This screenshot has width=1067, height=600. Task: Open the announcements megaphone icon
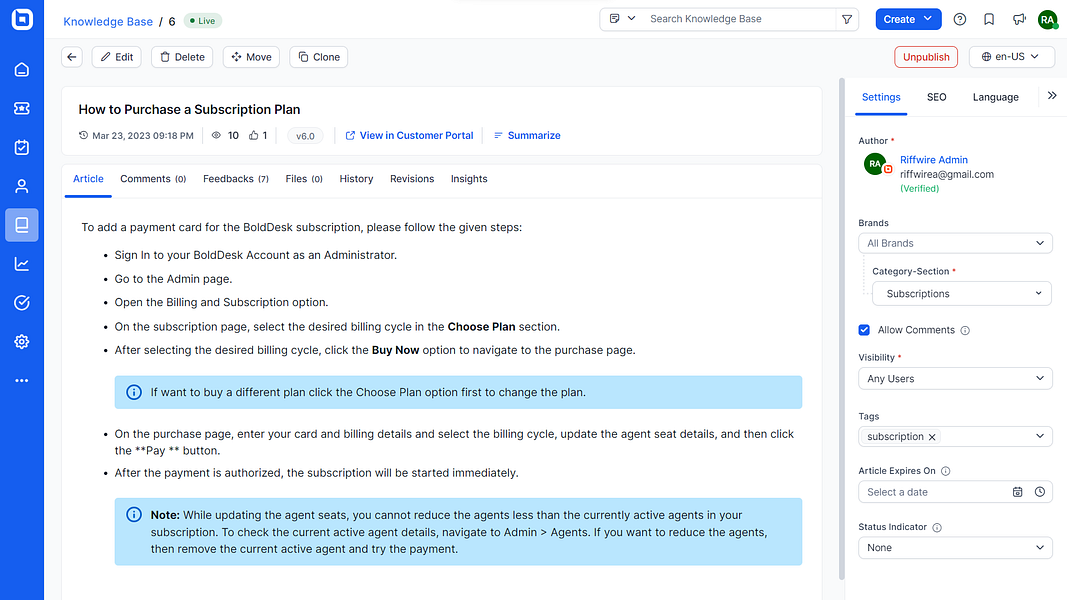[1019, 19]
